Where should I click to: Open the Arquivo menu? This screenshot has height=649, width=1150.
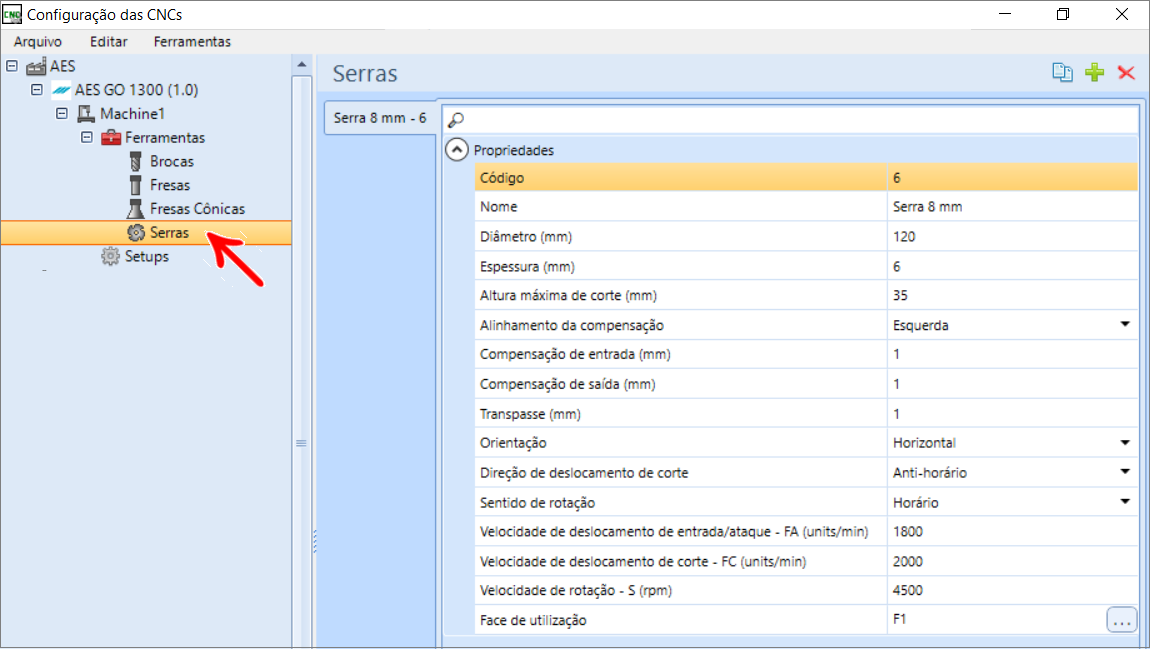click(x=38, y=42)
